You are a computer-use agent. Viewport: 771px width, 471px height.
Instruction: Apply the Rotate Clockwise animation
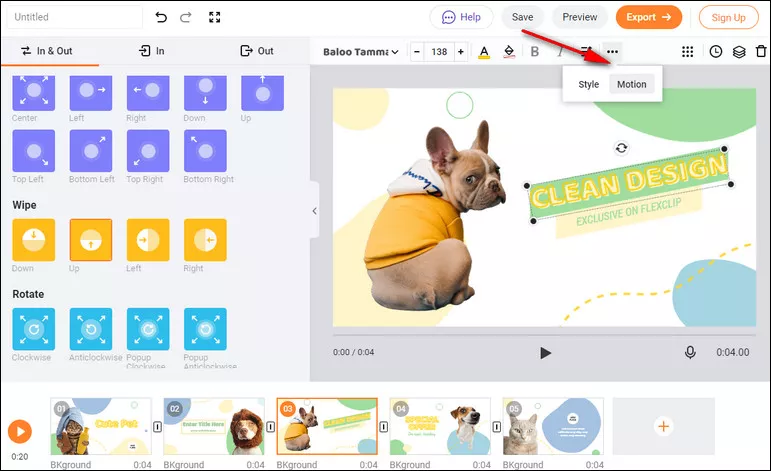click(33, 329)
